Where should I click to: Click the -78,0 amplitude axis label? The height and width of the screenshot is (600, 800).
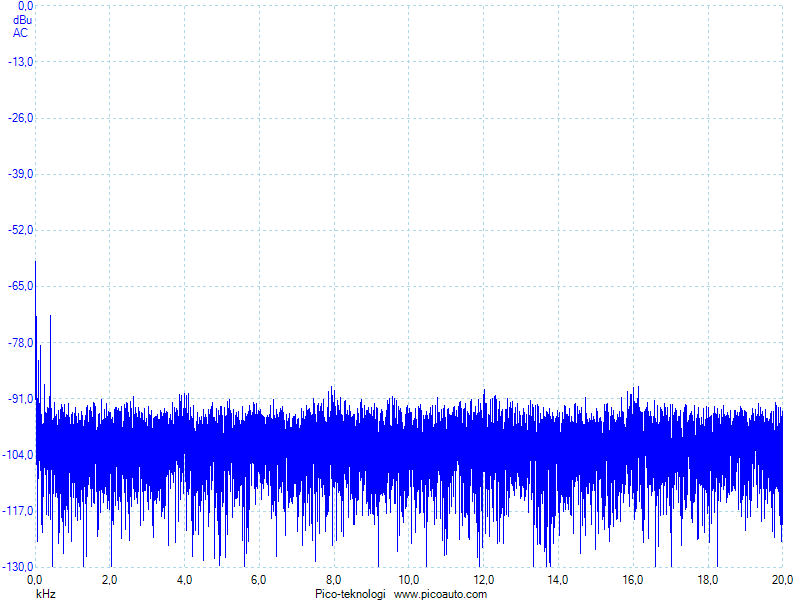20,342
